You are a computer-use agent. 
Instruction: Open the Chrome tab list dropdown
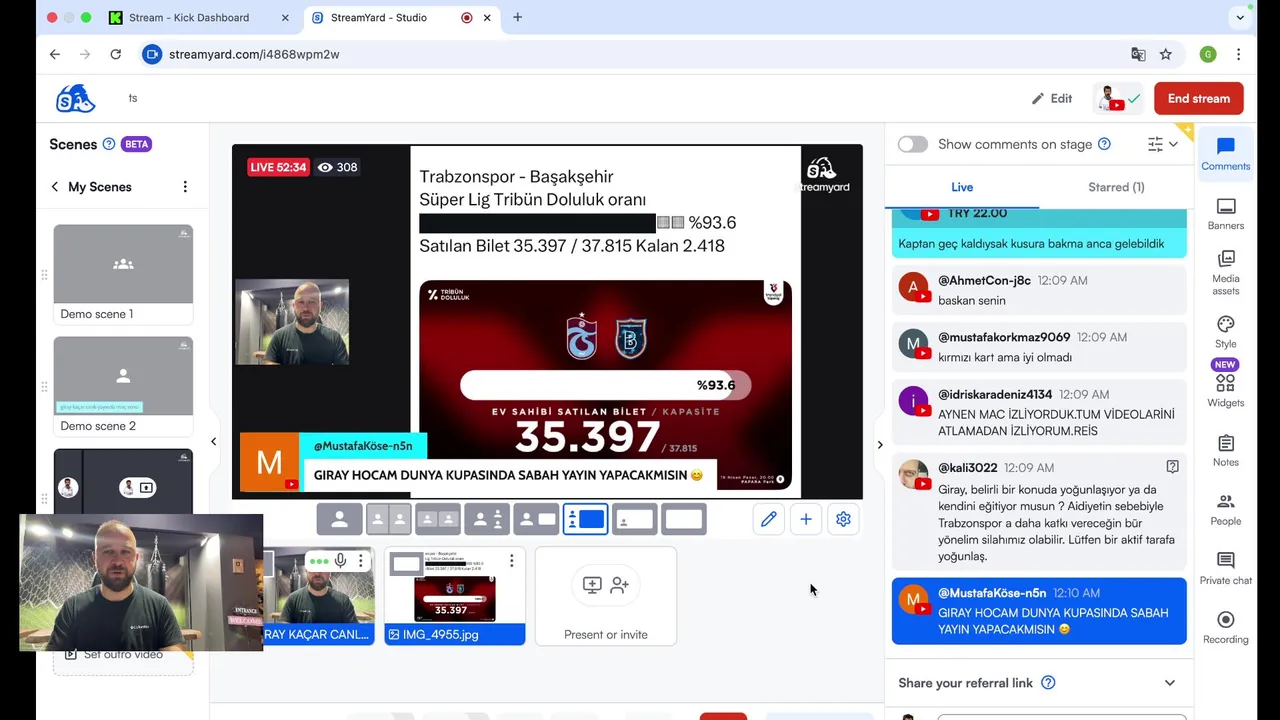1240,17
